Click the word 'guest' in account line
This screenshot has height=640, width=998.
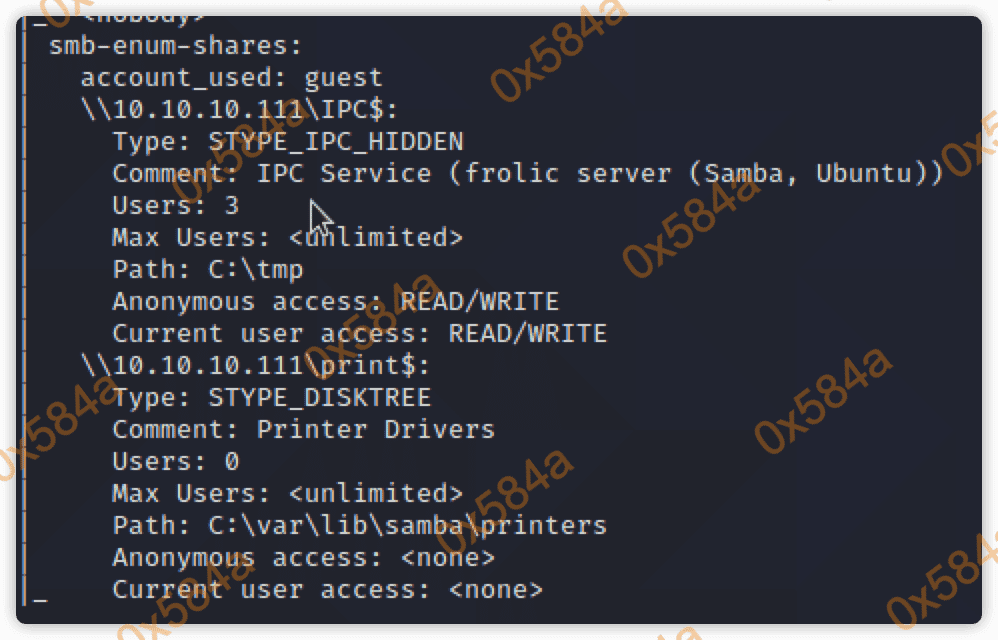tap(343, 77)
